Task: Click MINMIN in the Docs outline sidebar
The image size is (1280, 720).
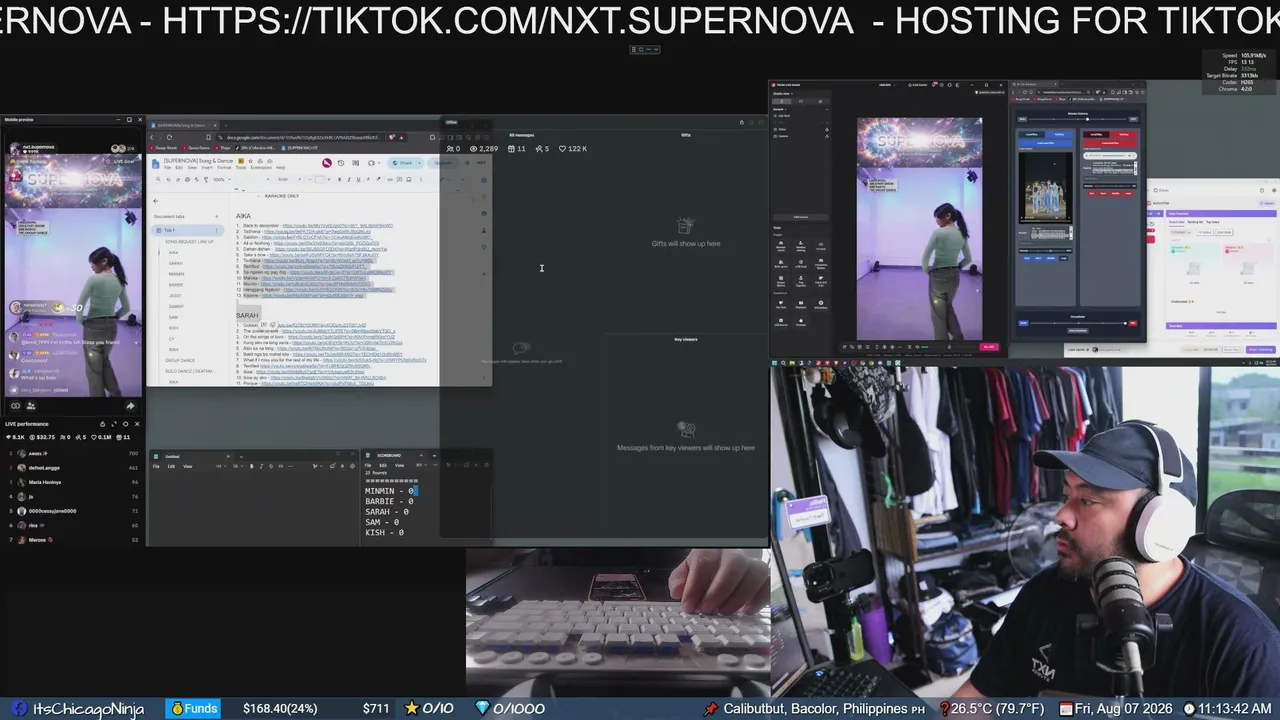Action: pos(176,274)
